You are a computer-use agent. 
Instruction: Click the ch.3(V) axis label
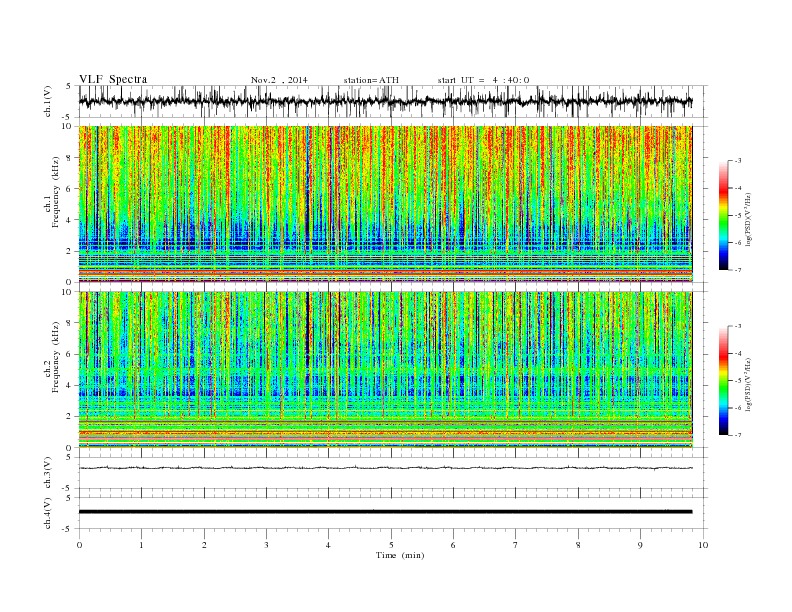[x=48, y=473]
